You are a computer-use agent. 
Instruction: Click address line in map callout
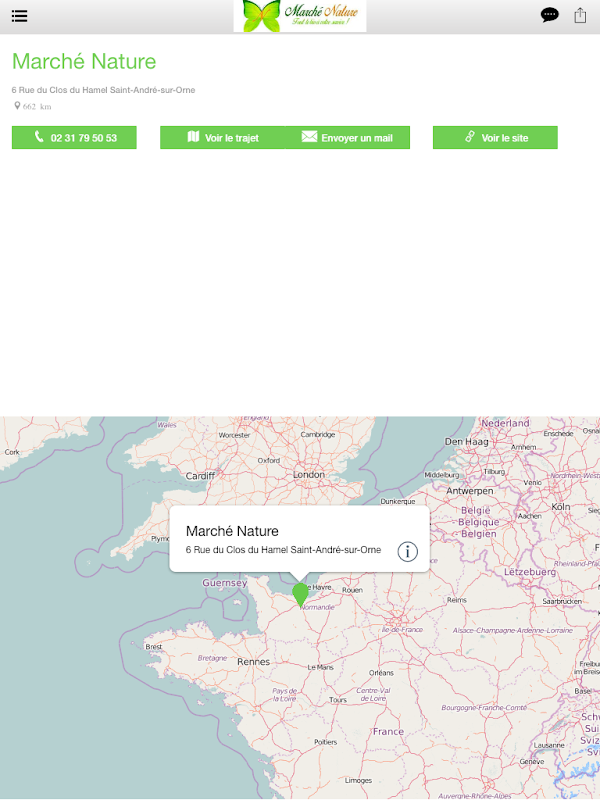pos(283,550)
